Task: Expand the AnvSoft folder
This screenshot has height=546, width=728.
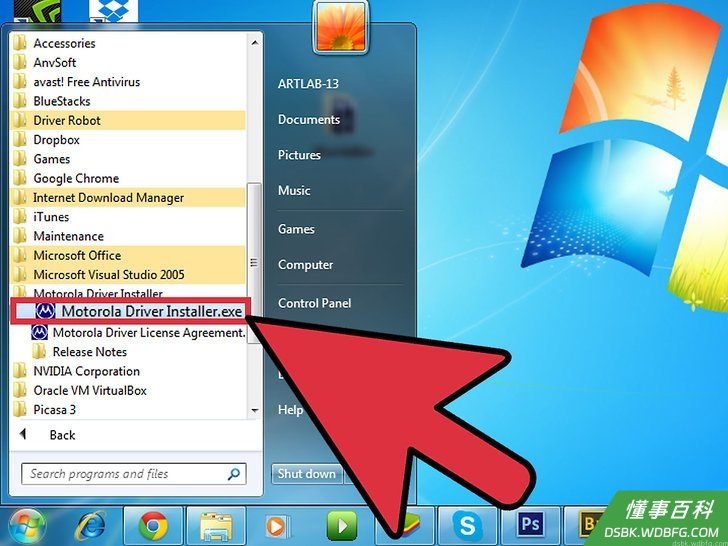Action: [128, 63]
